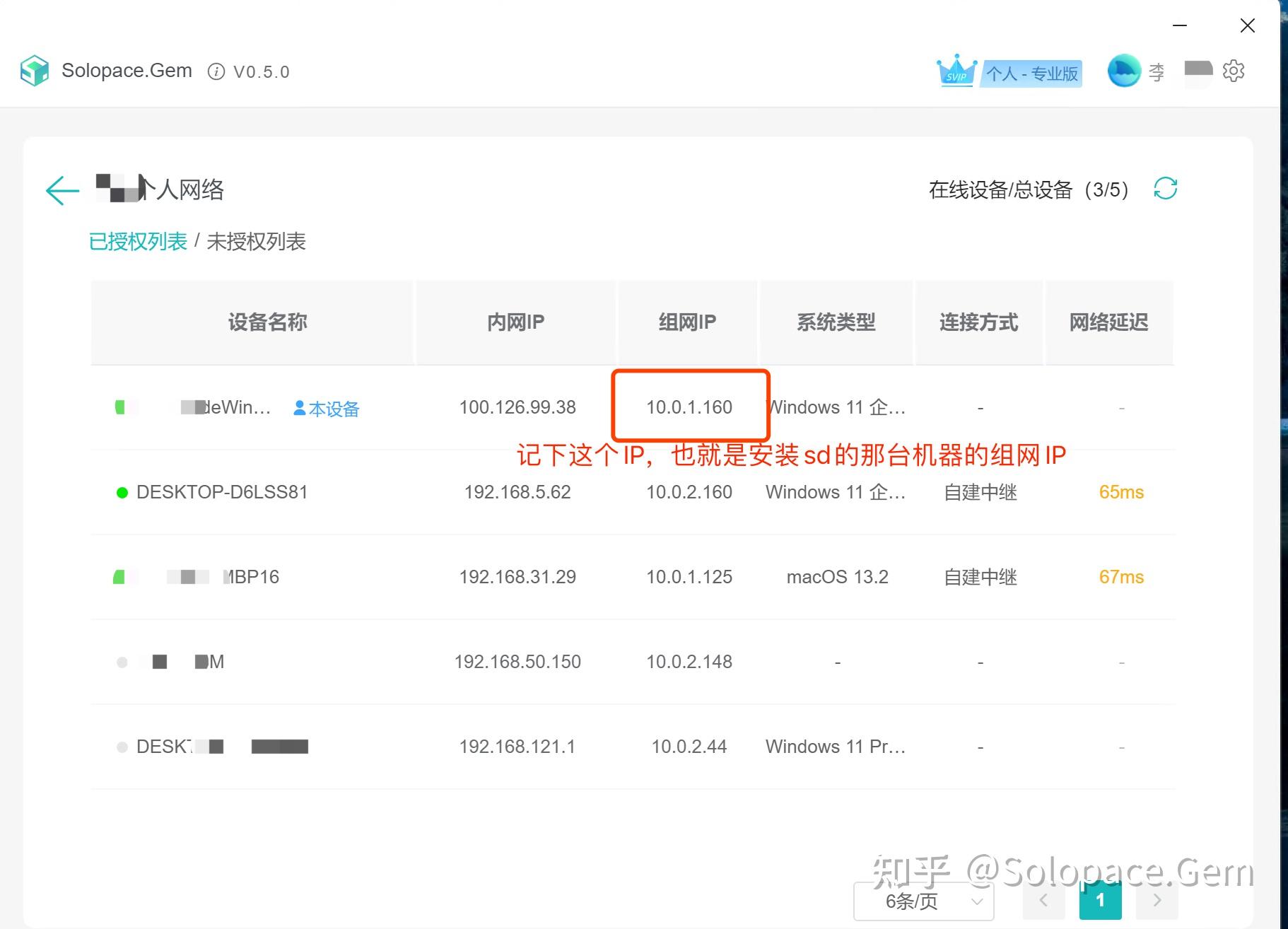Image resolution: width=1288 pixels, height=929 pixels.
Task: Click the 在线设备/总设备 (3/5) counter
Action: pos(1029,189)
